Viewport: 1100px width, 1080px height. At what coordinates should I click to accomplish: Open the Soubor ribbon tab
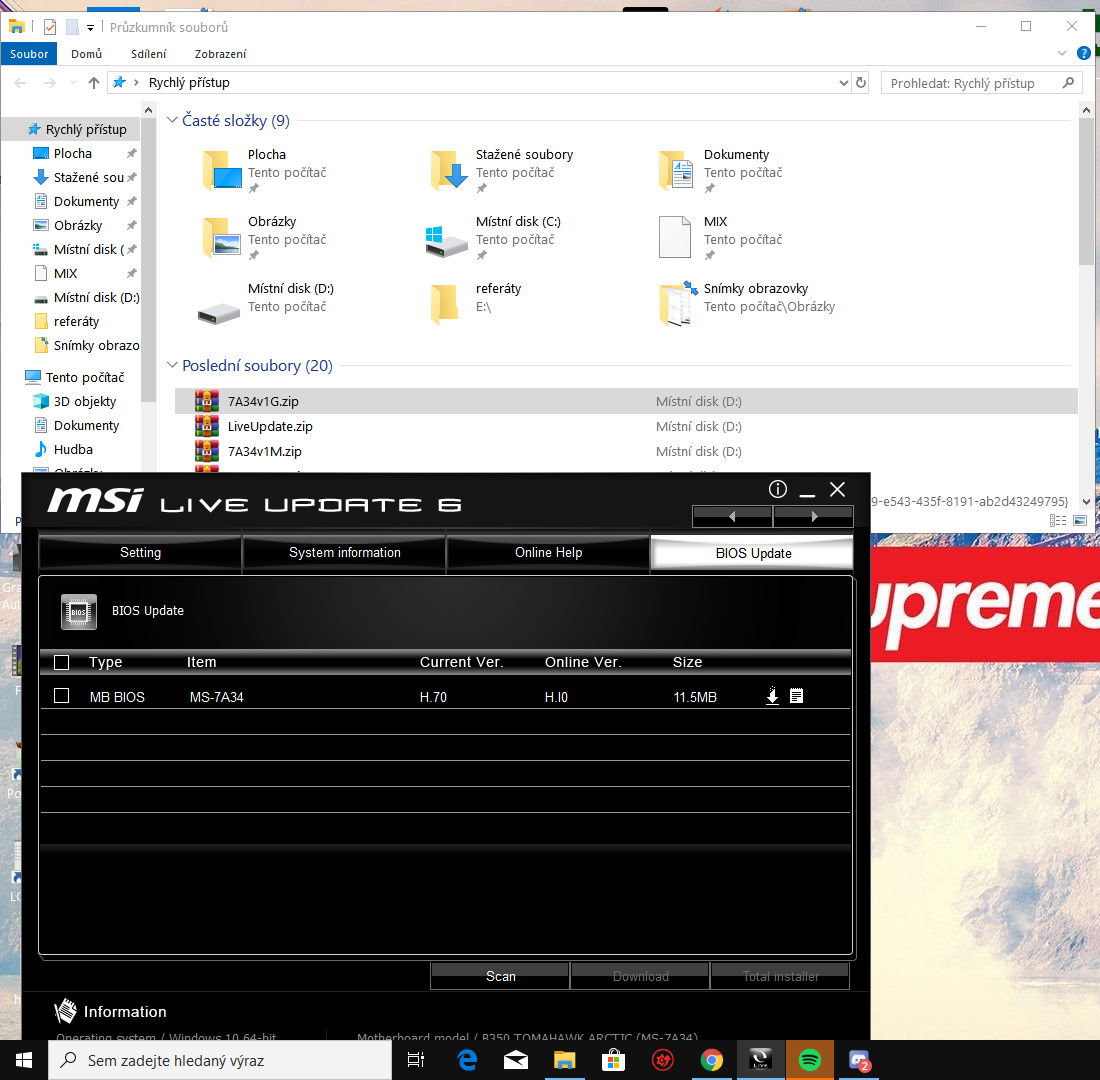pos(29,54)
